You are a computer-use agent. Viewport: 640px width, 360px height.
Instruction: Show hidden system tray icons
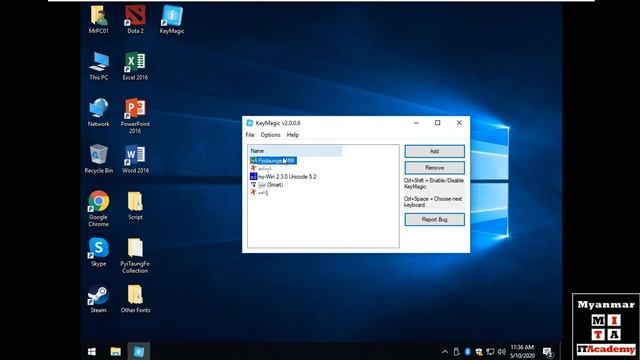coord(445,351)
